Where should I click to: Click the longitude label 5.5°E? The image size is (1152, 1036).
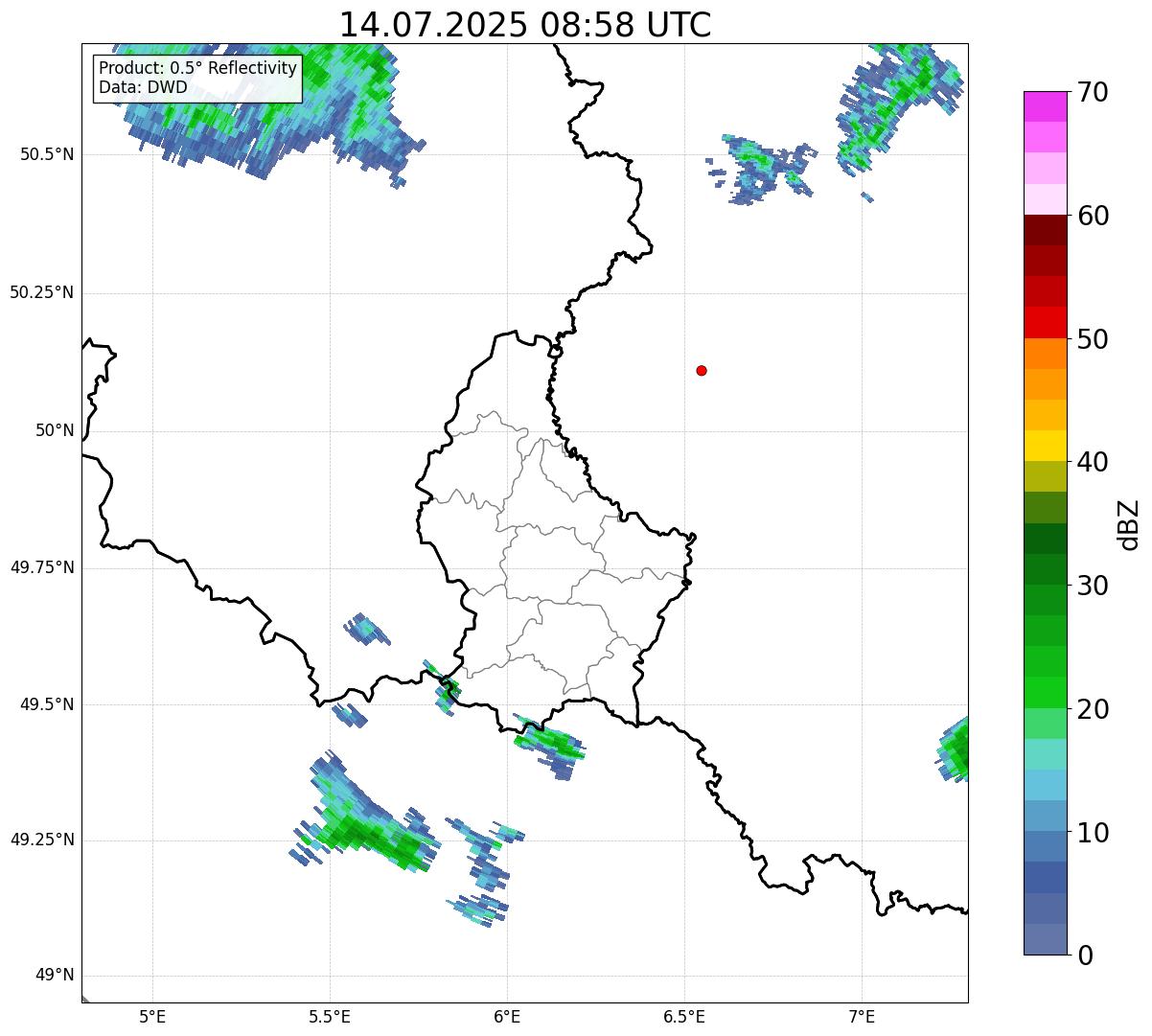click(x=330, y=1017)
